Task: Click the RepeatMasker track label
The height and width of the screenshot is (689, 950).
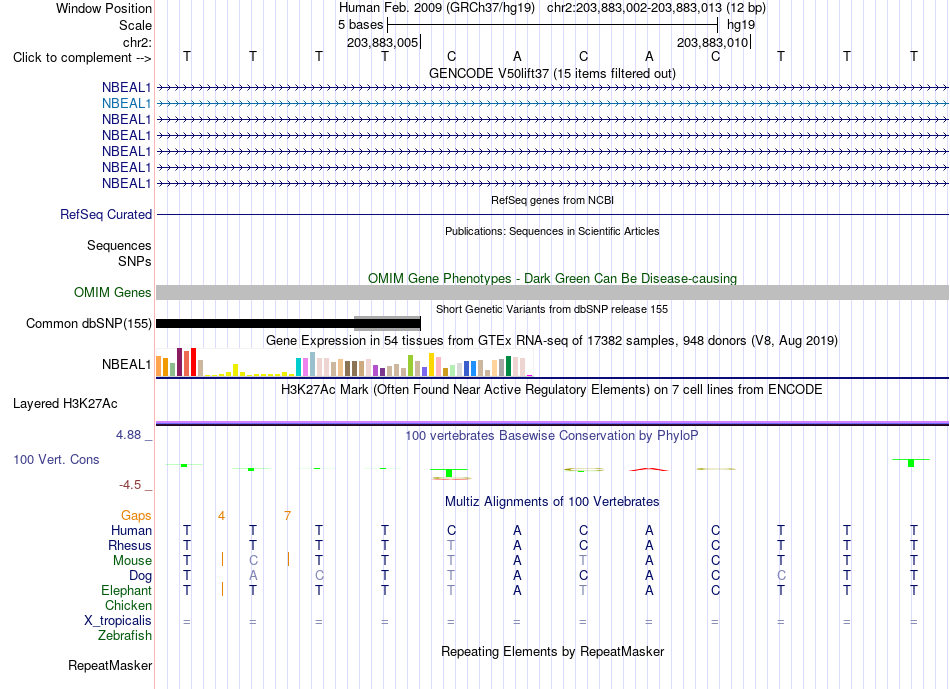Action: pos(110,666)
